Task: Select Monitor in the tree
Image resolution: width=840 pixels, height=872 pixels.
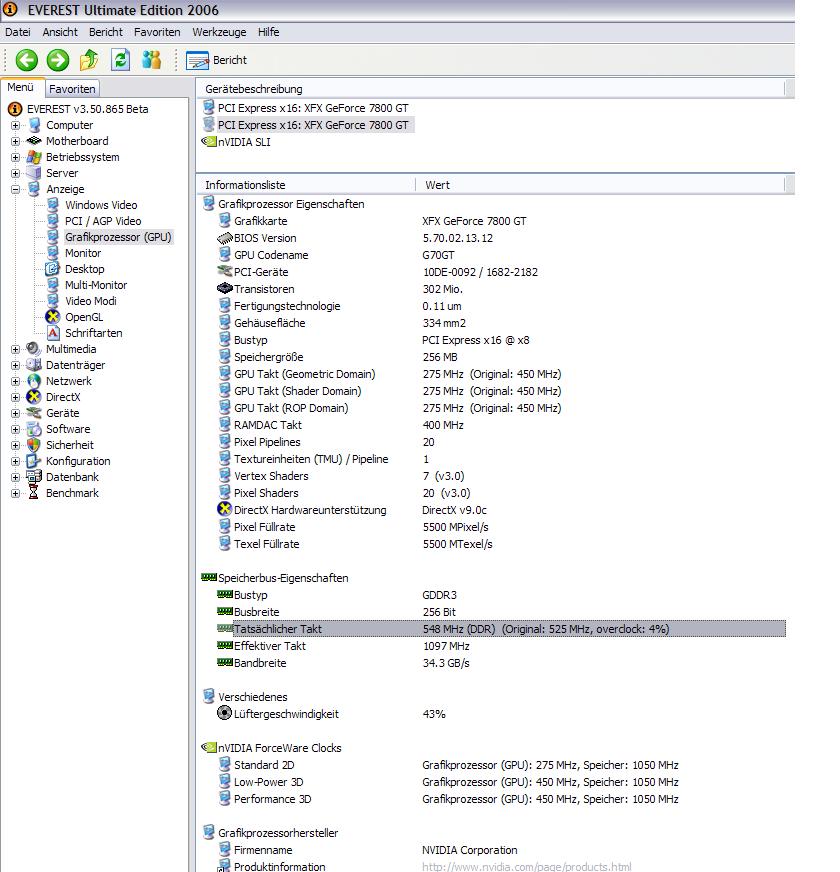Action: 83,254
